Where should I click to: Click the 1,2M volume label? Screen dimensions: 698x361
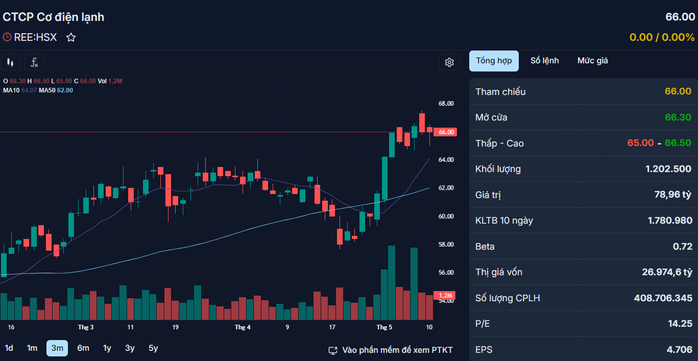pos(445,296)
